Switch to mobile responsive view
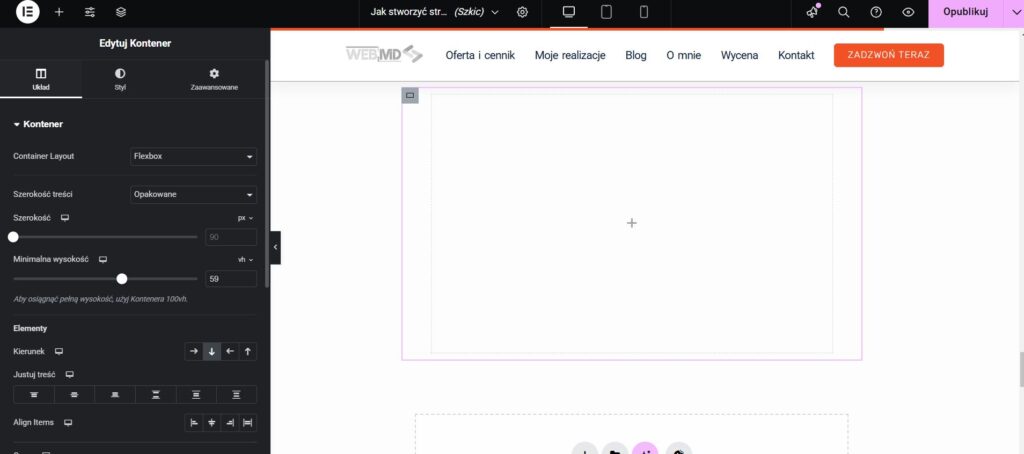This screenshot has width=1024, height=454. click(x=643, y=12)
